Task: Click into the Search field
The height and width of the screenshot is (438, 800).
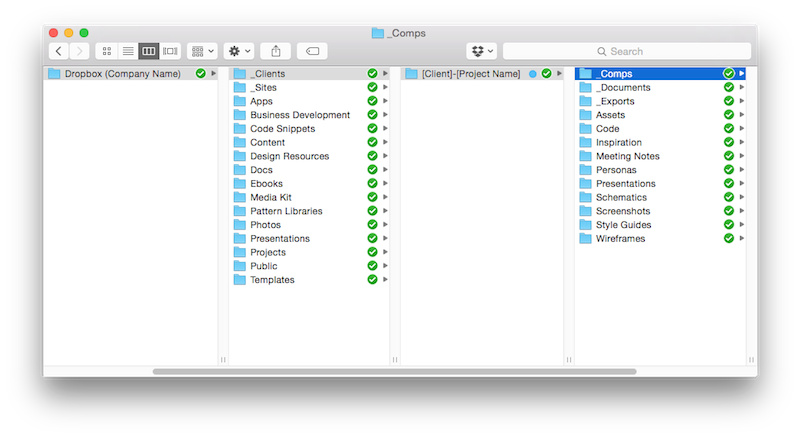Action: point(626,51)
